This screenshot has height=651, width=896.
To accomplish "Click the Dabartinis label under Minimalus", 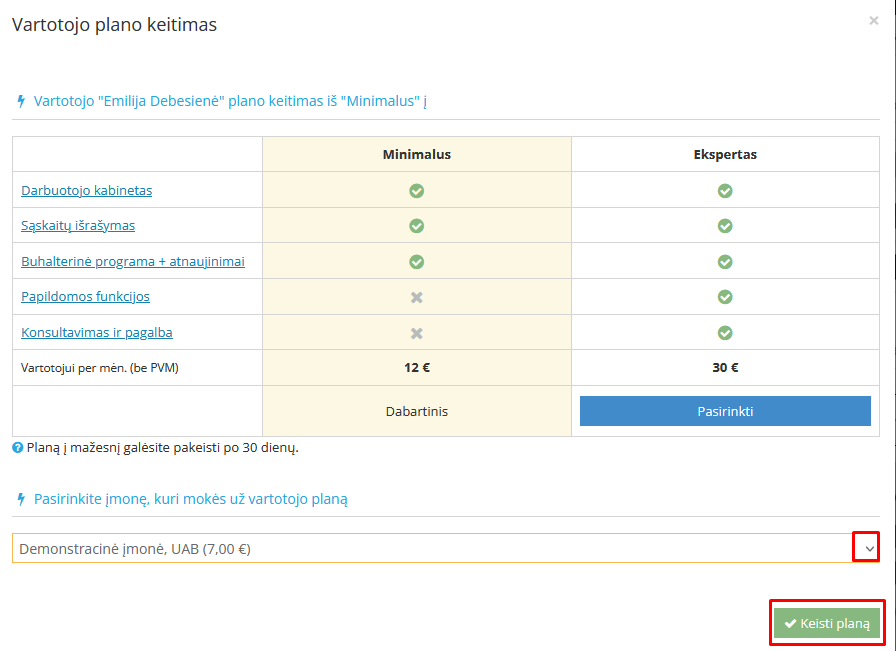I will point(417,411).
